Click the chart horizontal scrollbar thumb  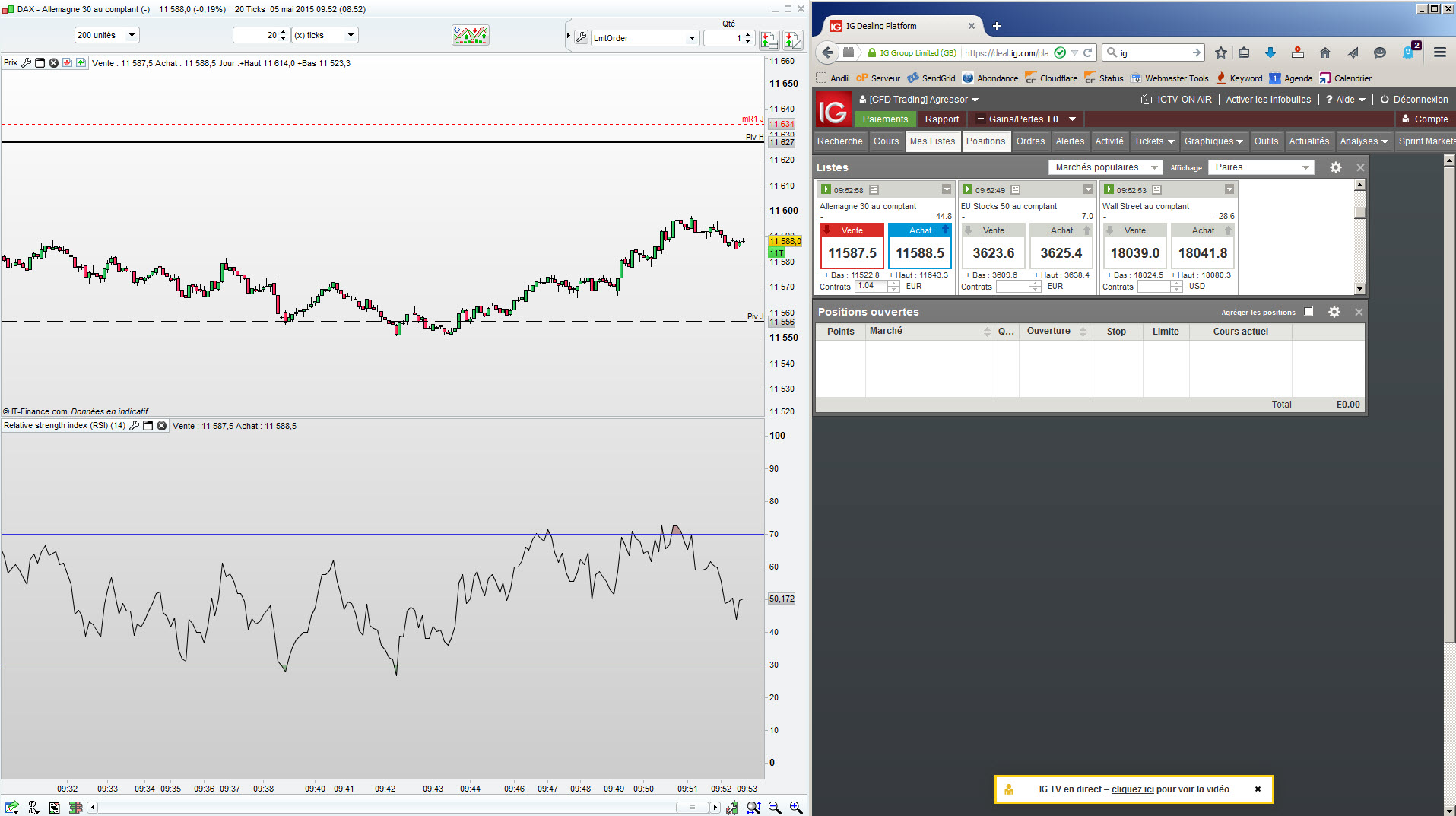click(x=692, y=808)
